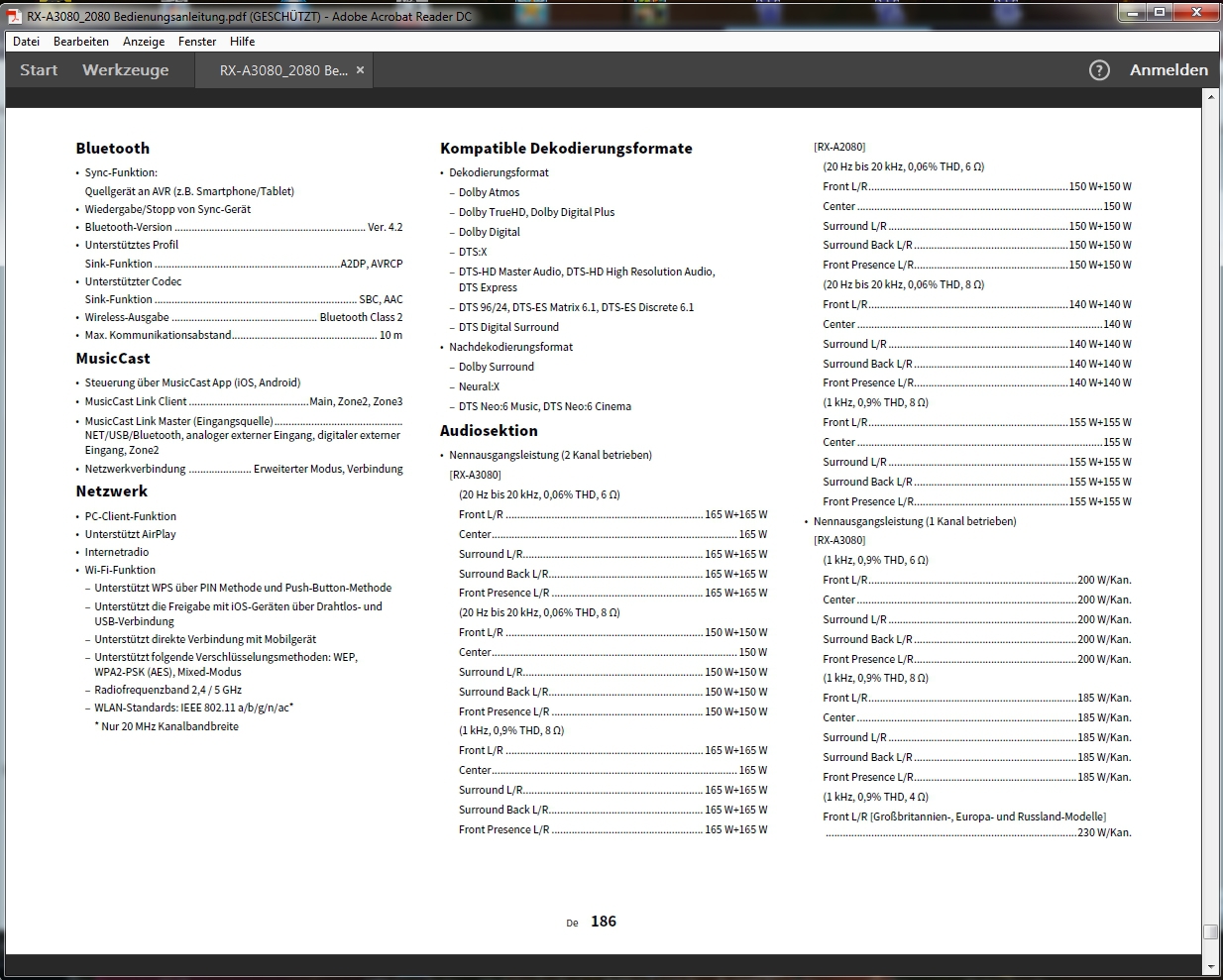Open the Anzeige menu

pyautogui.click(x=144, y=42)
